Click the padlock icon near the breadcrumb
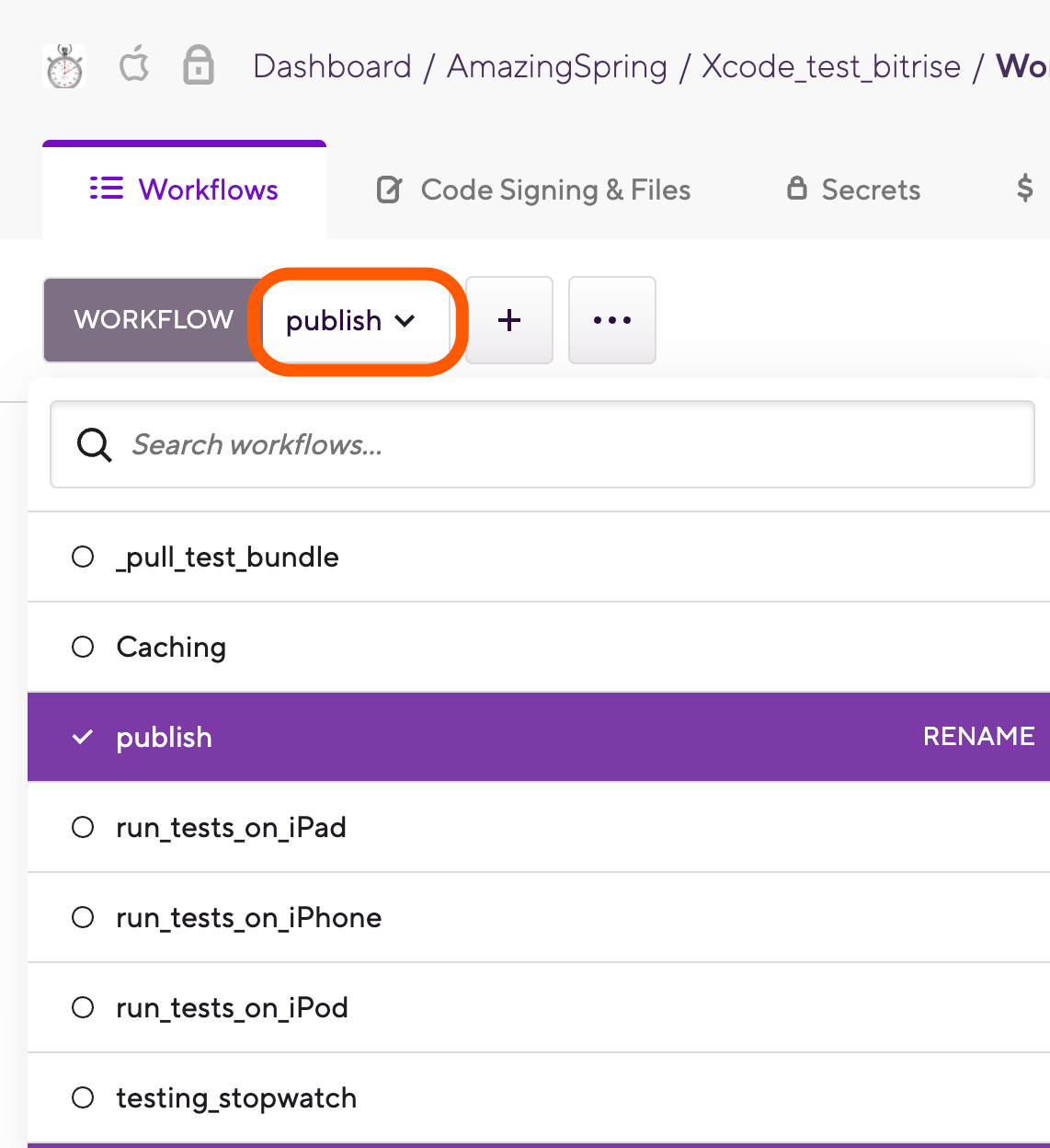 coord(198,65)
